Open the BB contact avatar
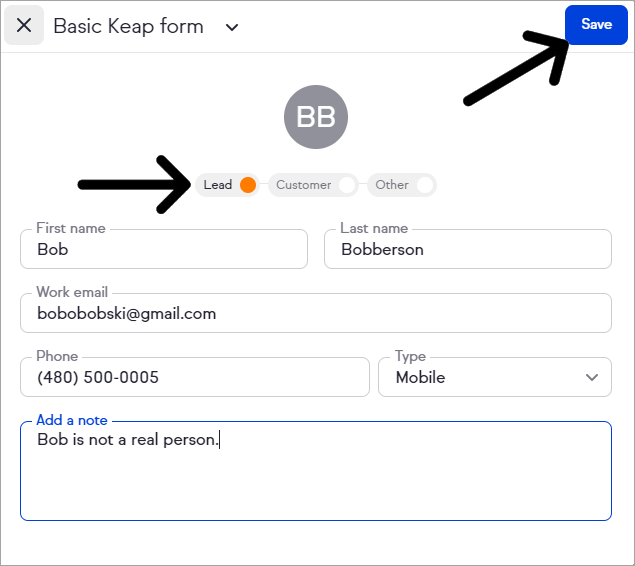This screenshot has width=635, height=566. [x=316, y=117]
